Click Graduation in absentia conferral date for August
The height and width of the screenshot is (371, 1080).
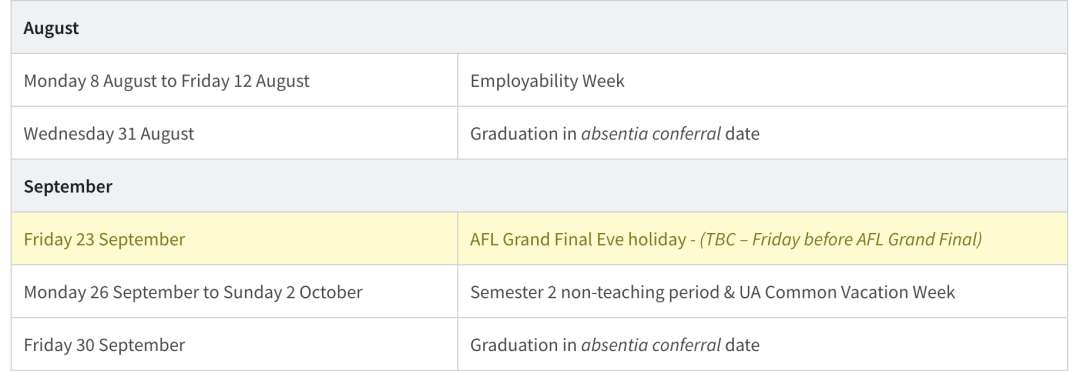pyautogui.click(x=762, y=134)
